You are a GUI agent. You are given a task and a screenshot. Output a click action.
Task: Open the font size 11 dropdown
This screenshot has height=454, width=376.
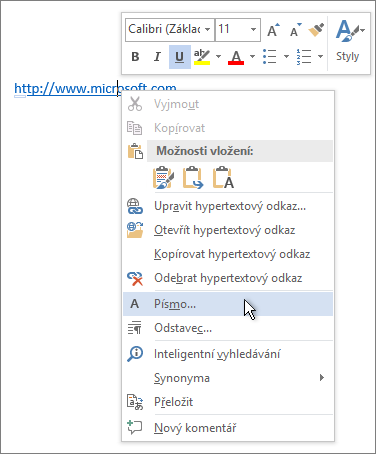point(253,30)
